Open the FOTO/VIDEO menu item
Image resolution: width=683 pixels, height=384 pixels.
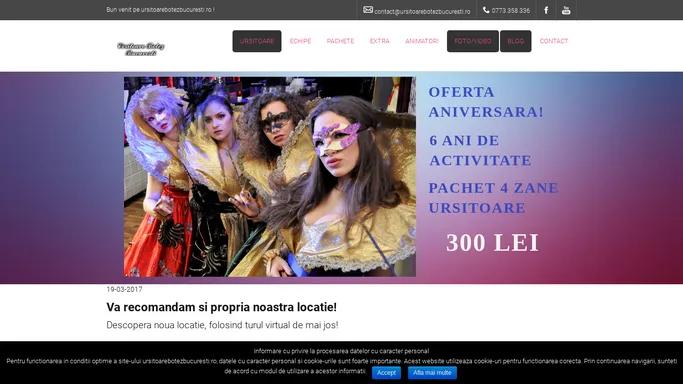pyautogui.click(x=473, y=41)
